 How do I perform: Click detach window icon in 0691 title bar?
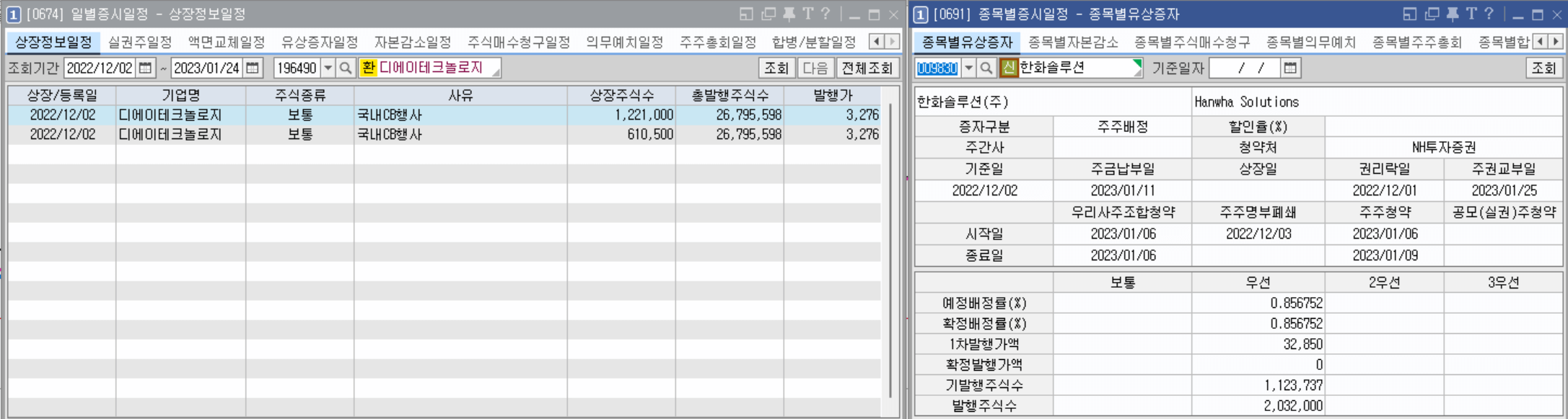[1432, 14]
